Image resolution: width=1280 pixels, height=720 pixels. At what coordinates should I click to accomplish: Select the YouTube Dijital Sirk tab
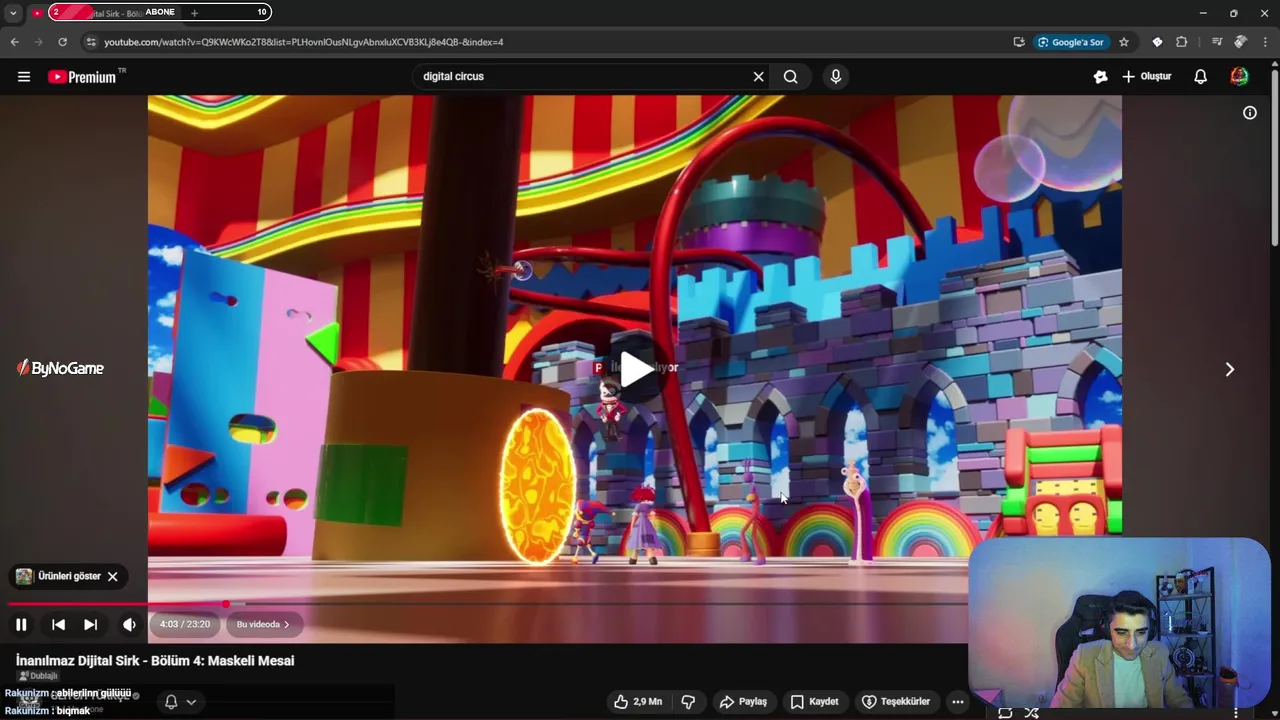point(105,13)
